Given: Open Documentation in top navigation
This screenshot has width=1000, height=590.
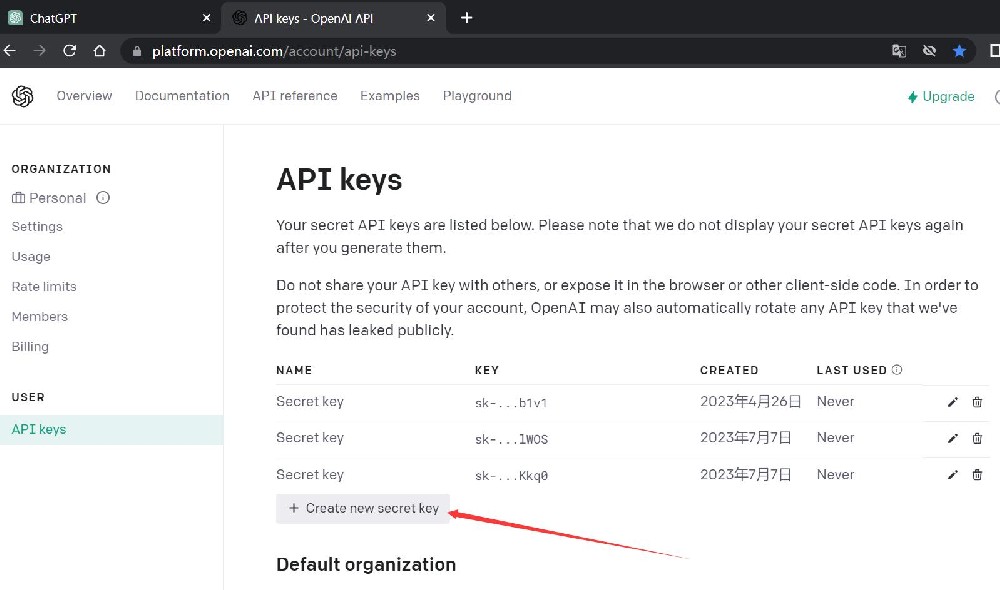Looking at the screenshot, I should 182,96.
